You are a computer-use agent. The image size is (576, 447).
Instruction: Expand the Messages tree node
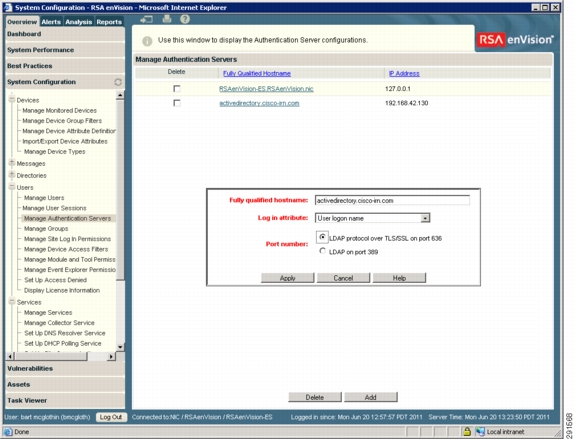[x=12, y=163]
